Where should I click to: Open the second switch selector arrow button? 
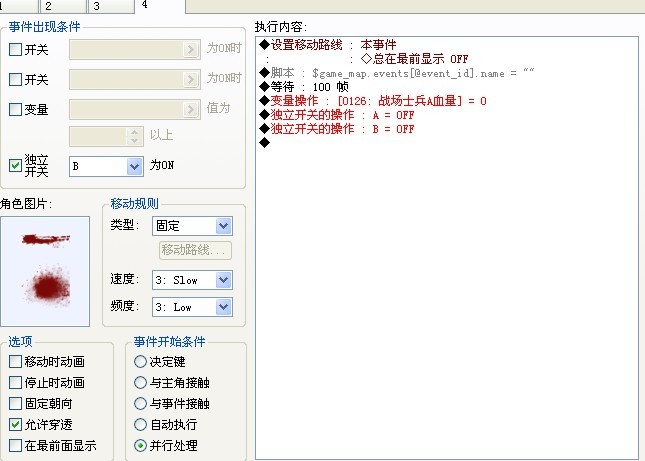point(190,79)
